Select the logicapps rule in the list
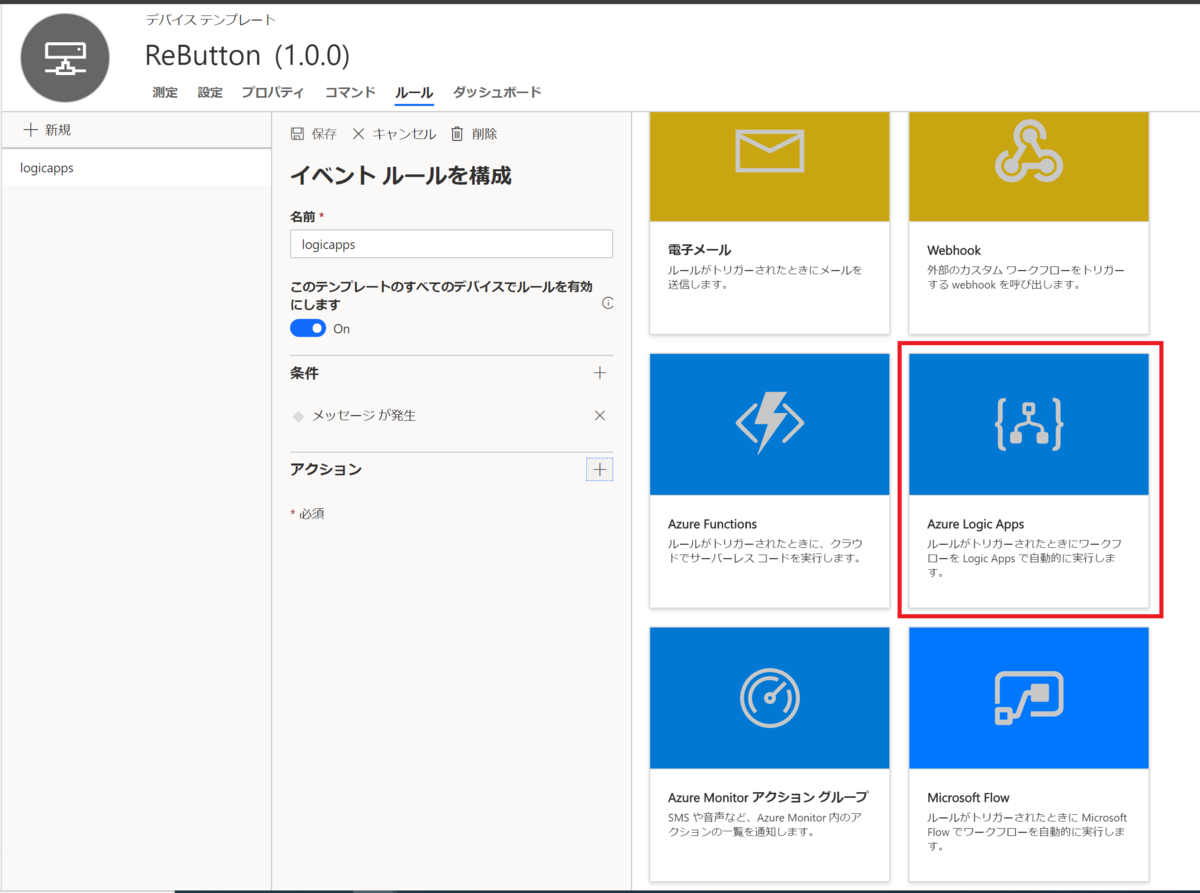 pos(136,168)
